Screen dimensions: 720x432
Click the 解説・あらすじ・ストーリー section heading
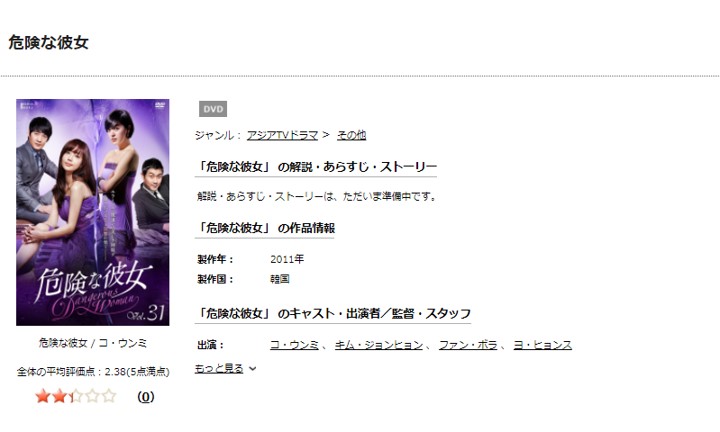(315, 167)
